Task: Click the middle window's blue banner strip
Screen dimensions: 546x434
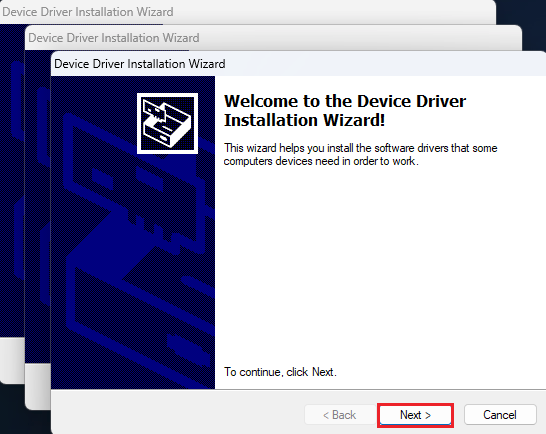Action: click(38, 209)
